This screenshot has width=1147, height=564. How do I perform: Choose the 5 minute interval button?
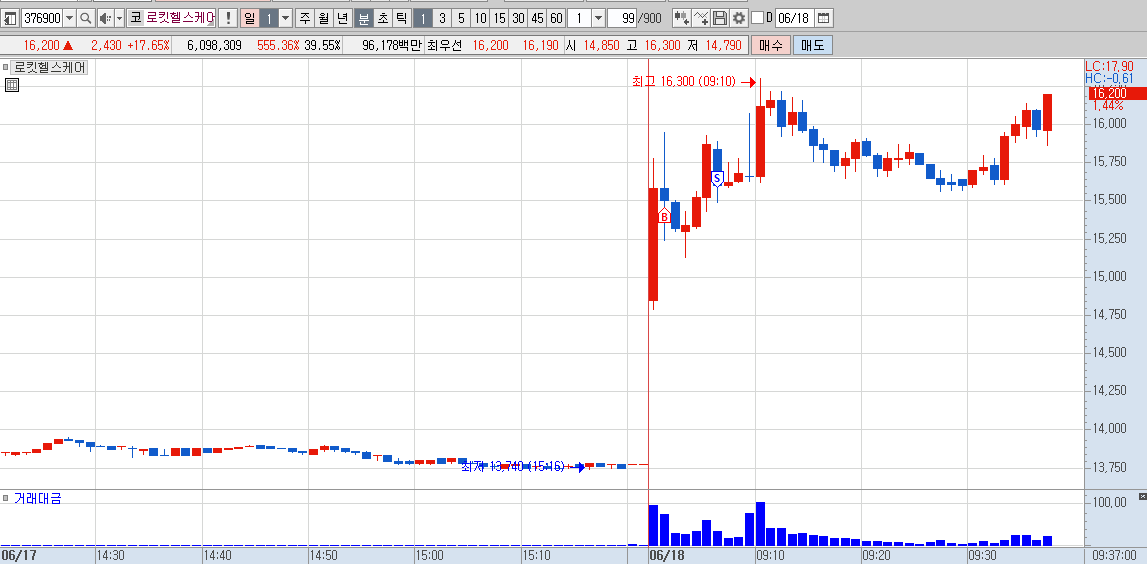461,18
